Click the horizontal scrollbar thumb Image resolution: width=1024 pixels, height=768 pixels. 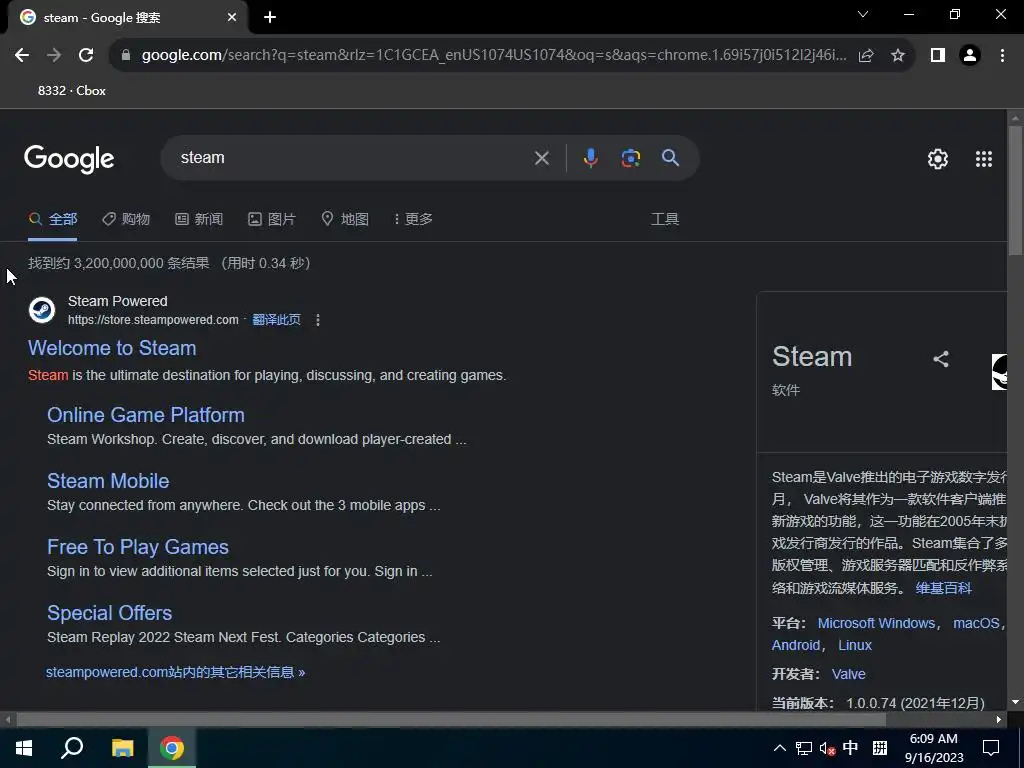451,720
